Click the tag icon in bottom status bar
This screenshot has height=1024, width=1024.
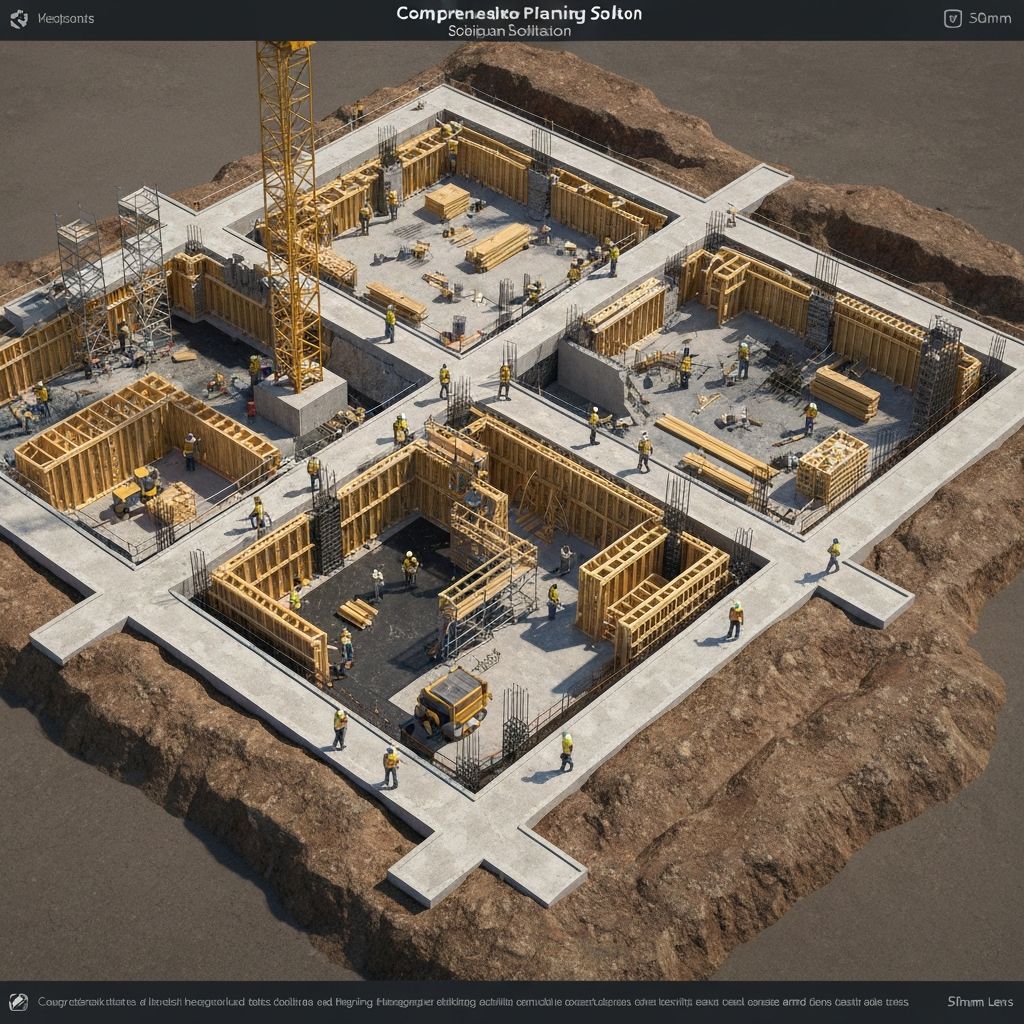18,1001
